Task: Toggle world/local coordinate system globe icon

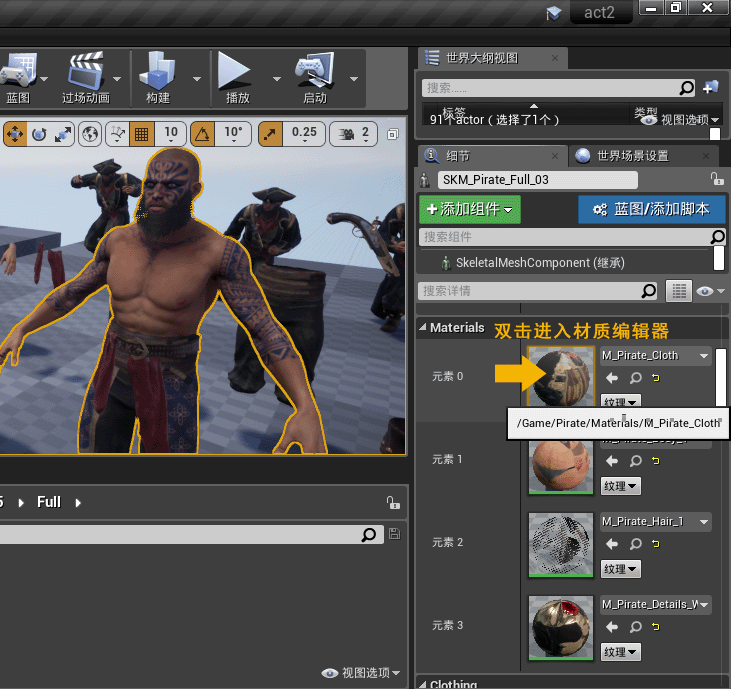Action: point(90,135)
